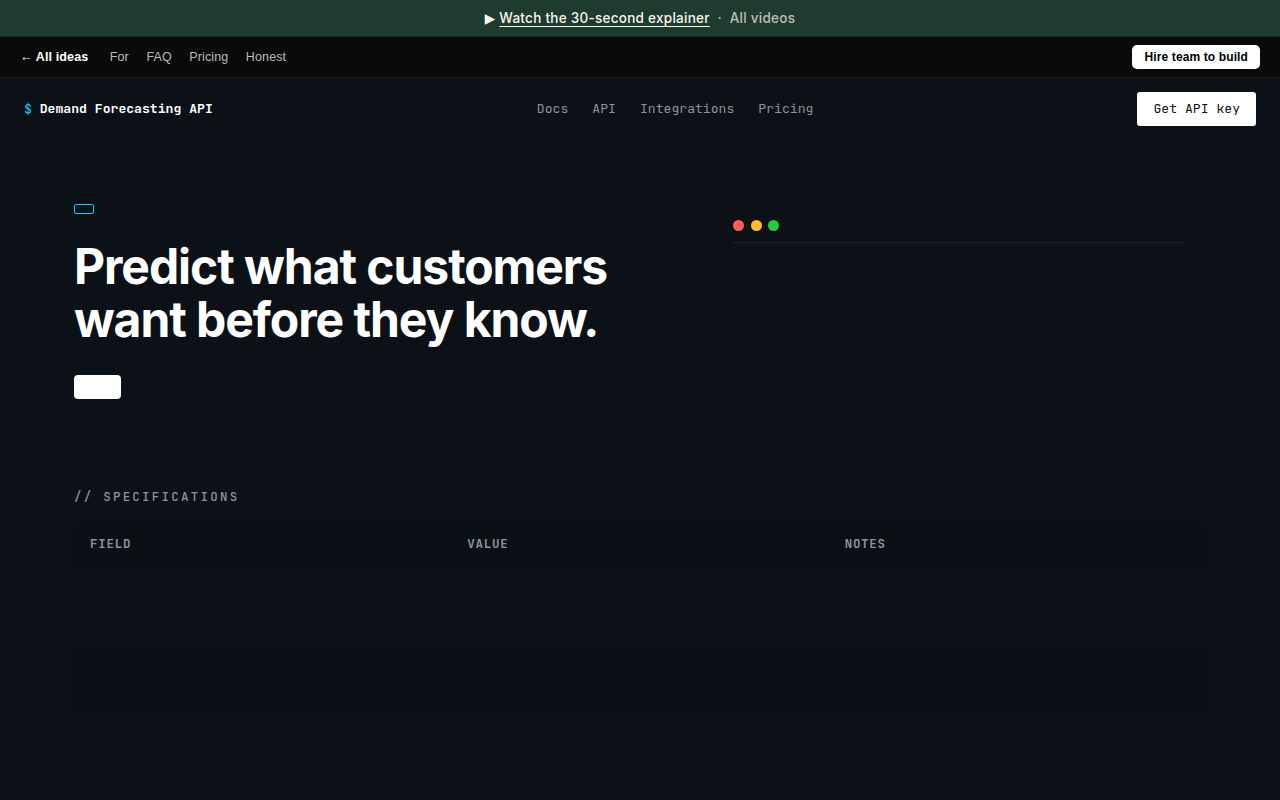Open the Integrations navigation link
The height and width of the screenshot is (800, 1280).
[687, 109]
